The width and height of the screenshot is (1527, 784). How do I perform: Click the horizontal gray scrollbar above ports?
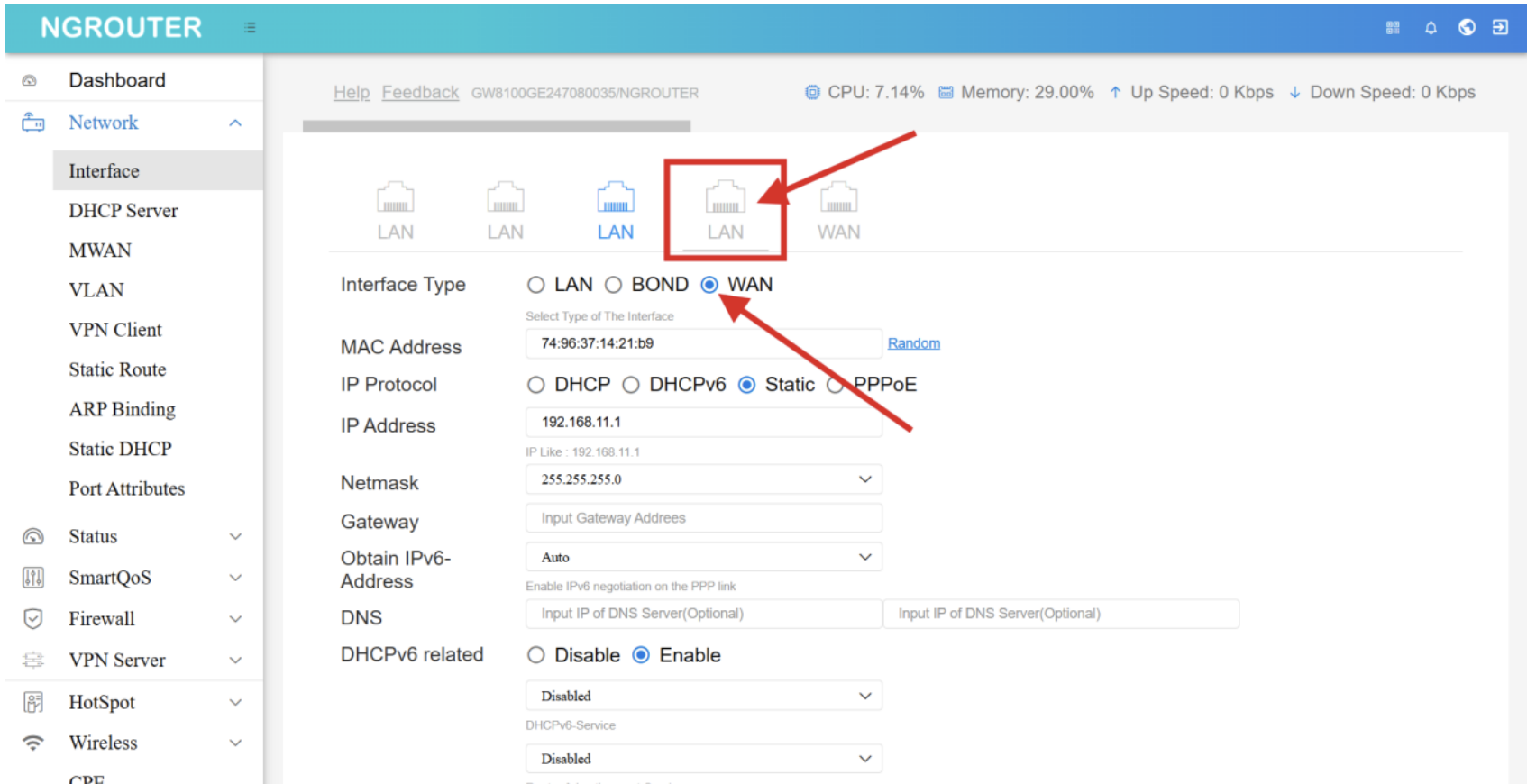[x=496, y=127]
